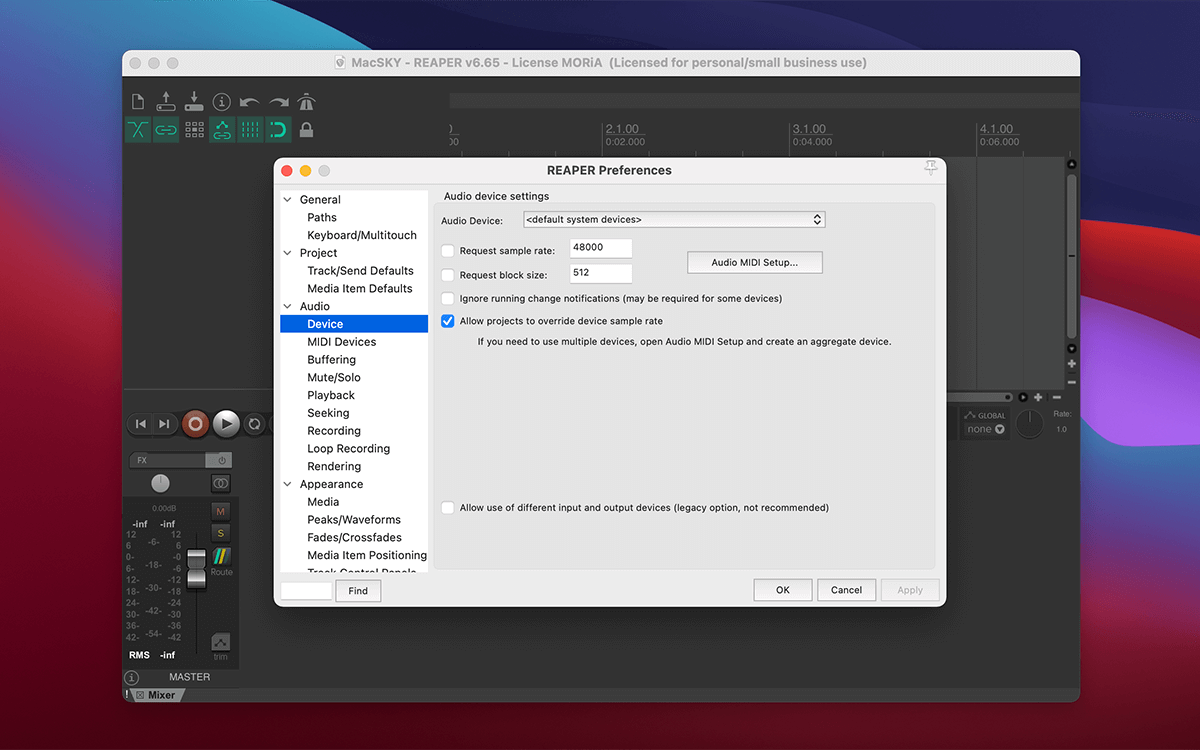1200x750 pixels.
Task: Select Peaks/Waveforms in preferences tree
Action: tap(354, 520)
